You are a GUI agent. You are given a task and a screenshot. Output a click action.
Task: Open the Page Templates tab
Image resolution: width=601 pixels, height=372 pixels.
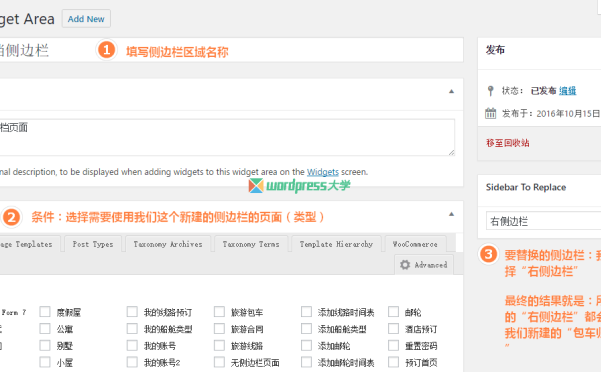click(x=29, y=244)
